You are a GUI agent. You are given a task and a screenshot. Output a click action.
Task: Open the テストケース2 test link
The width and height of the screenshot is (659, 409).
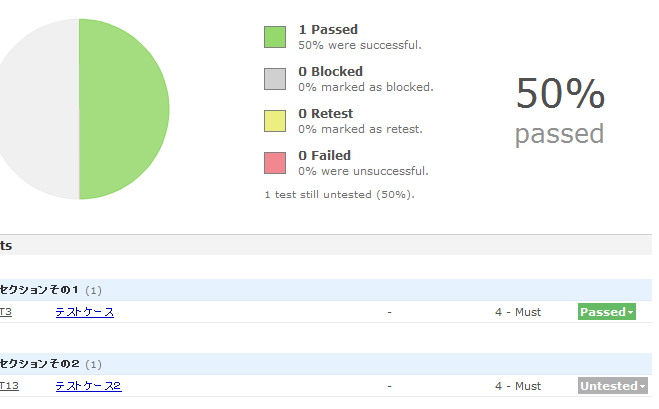(88, 386)
